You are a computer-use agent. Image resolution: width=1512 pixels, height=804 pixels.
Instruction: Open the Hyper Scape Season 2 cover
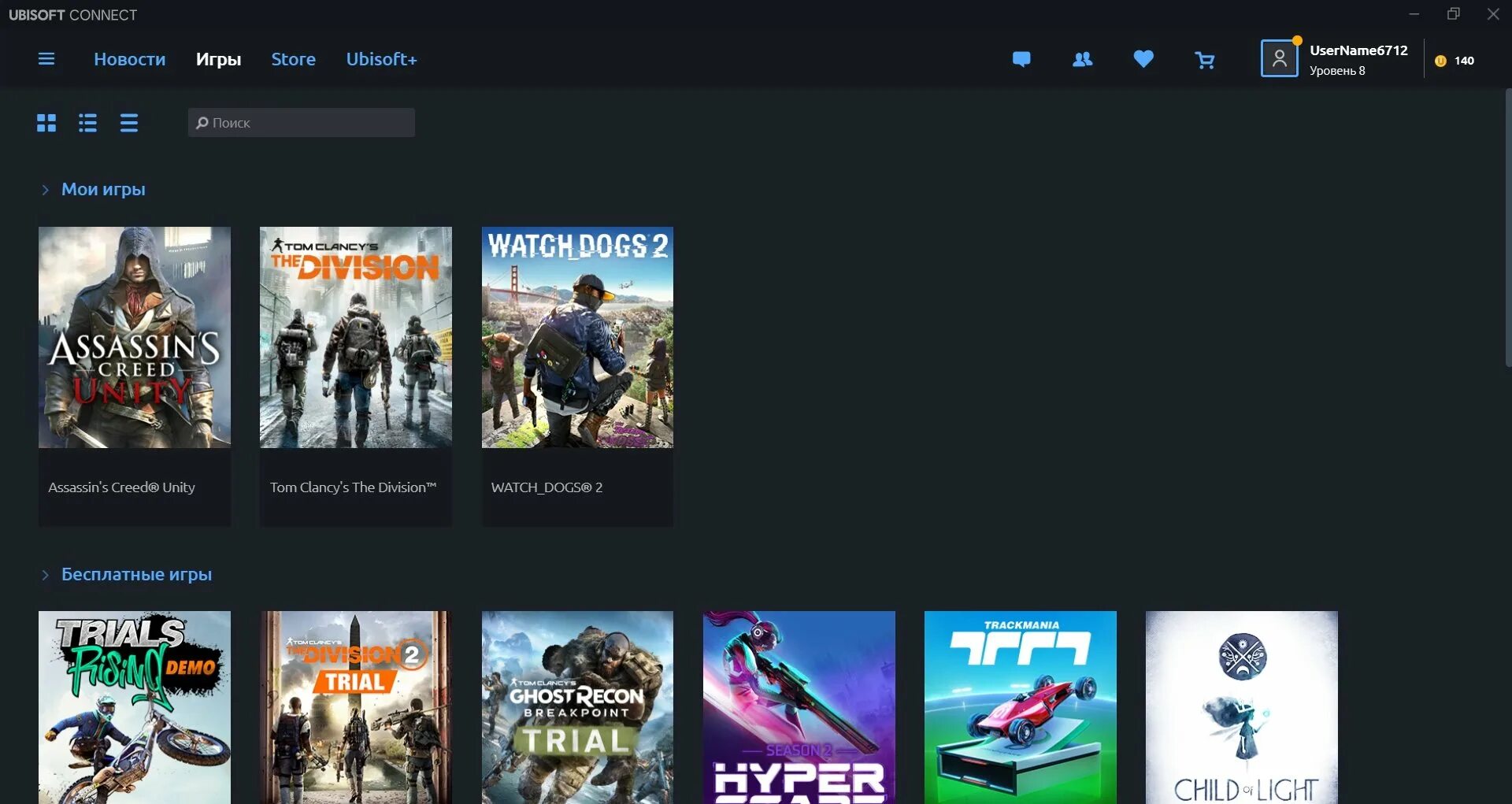point(799,707)
